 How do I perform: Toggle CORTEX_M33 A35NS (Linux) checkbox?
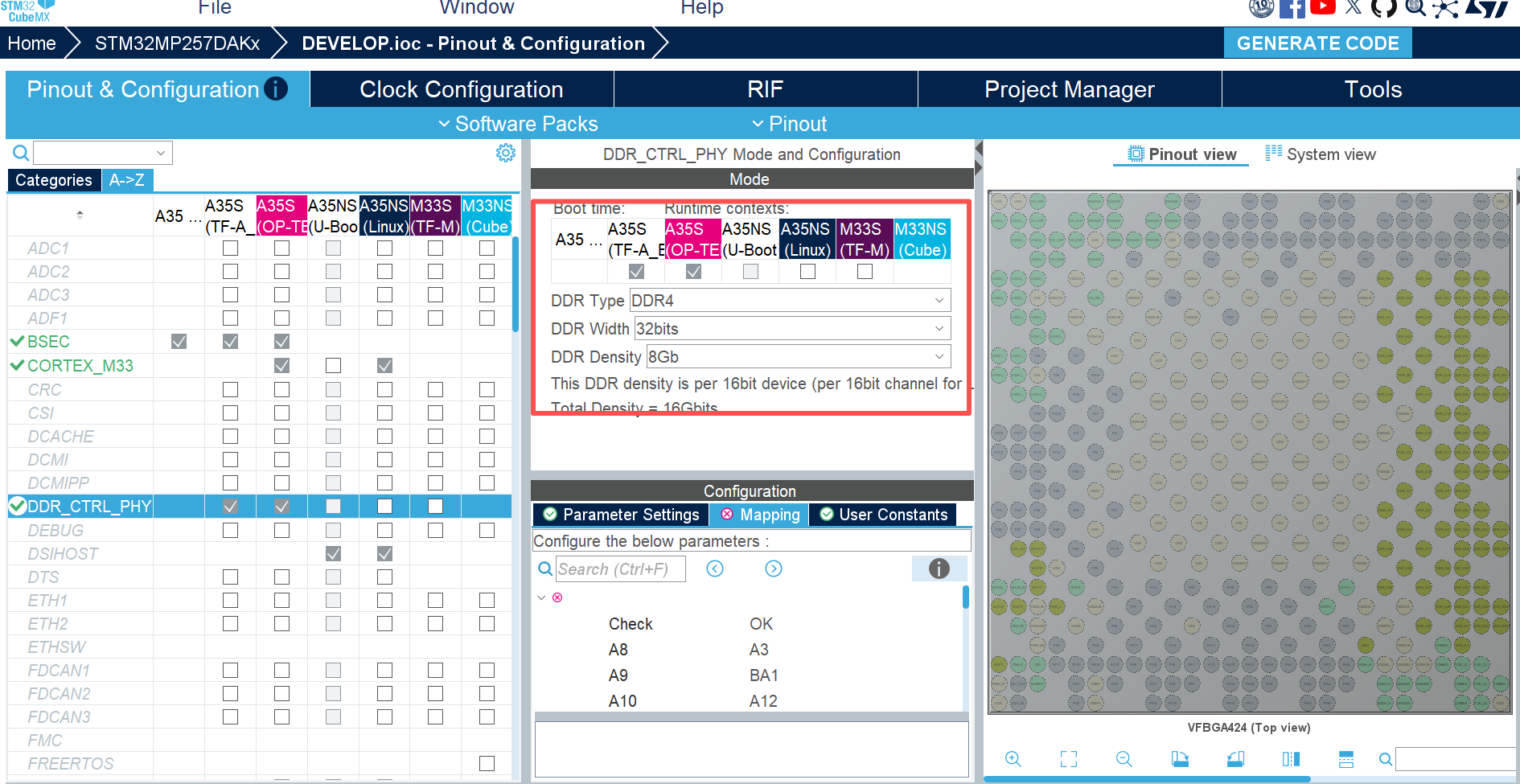pos(384,366)
